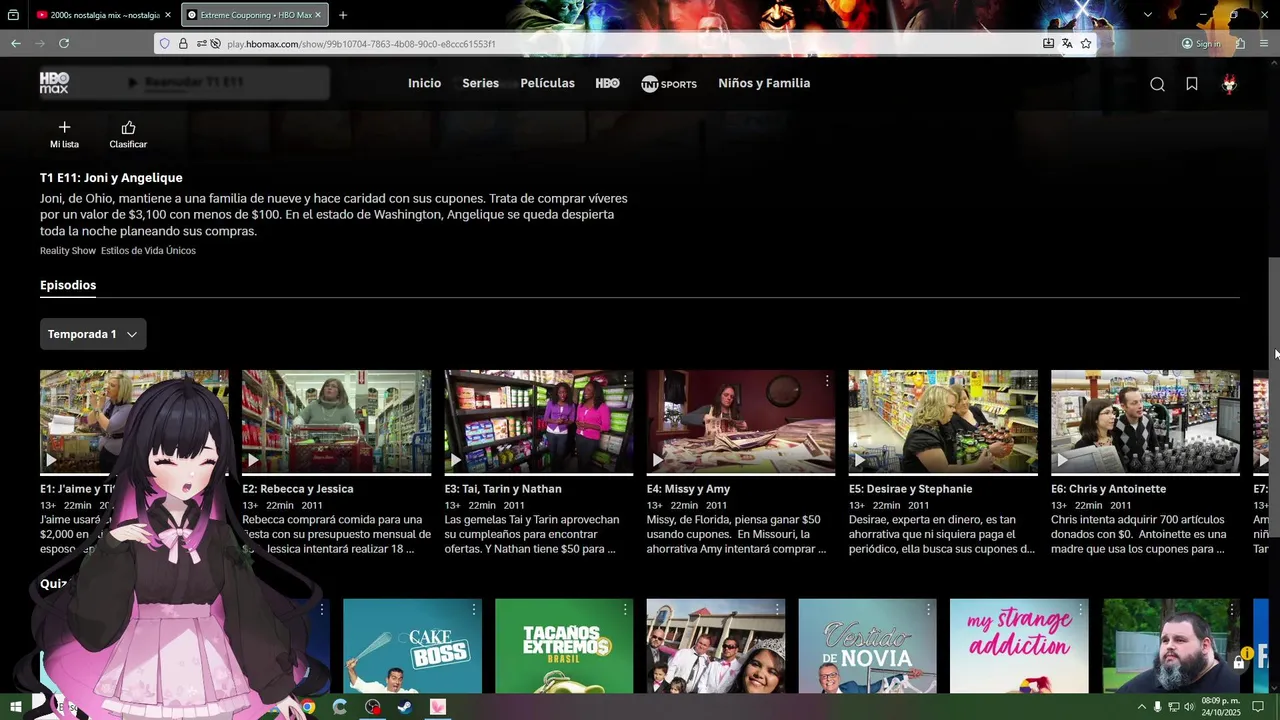Go to Inicio in navigation
This screenshot has height=720, width=1280.
[424, 83]
